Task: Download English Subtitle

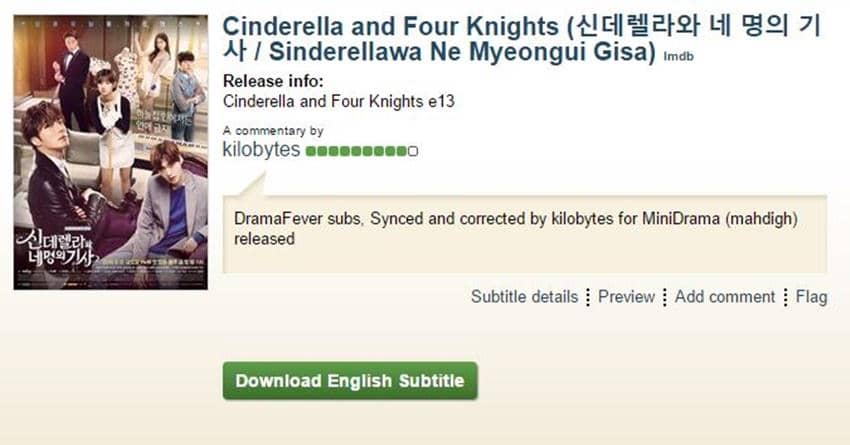Action: click(x=350, y=381)
